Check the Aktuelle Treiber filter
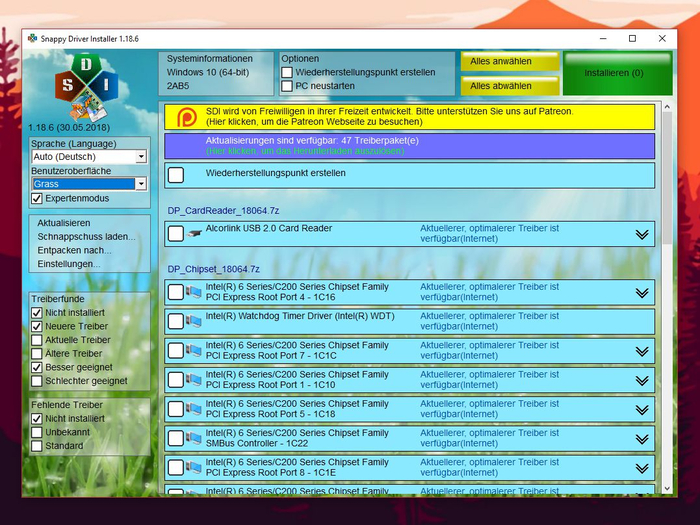The width and height of the screenshot is (700, 525). [x=37, y=340]
